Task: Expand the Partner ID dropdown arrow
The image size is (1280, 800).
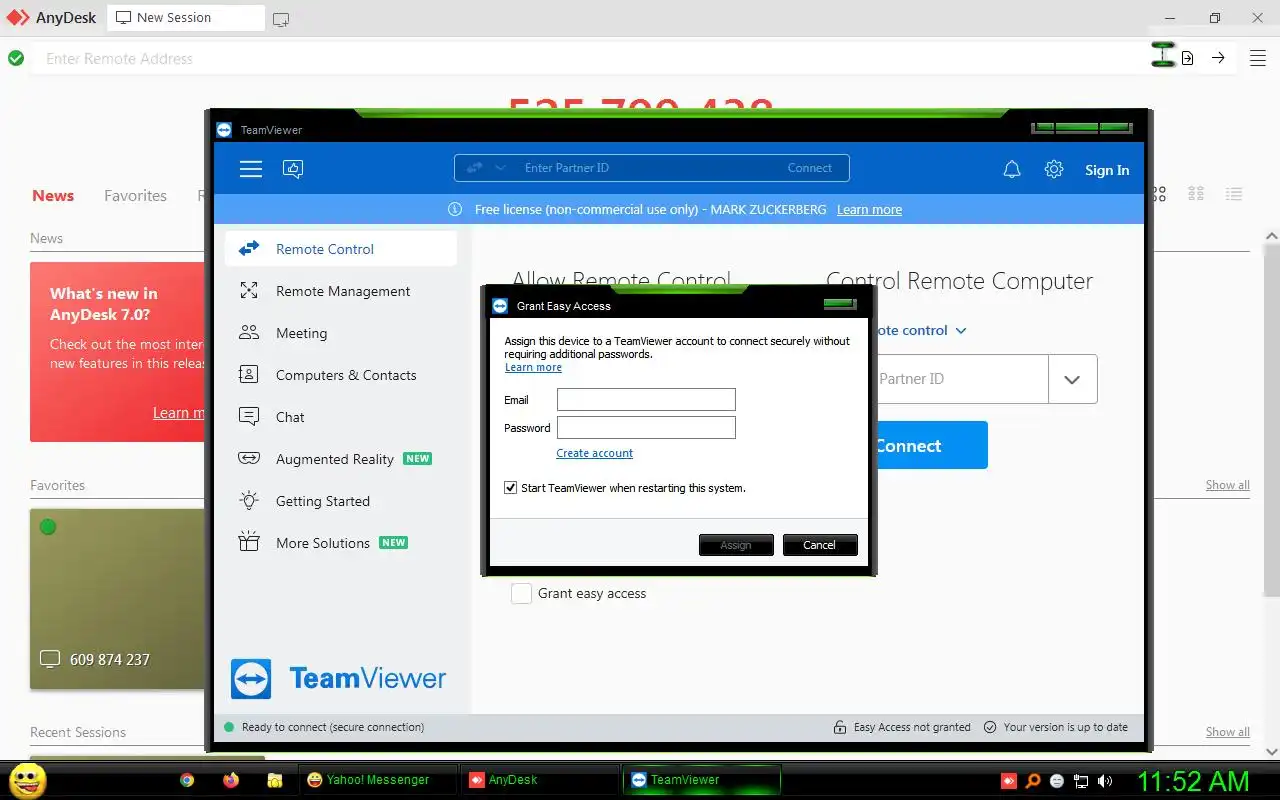Action: [1072, 379]
